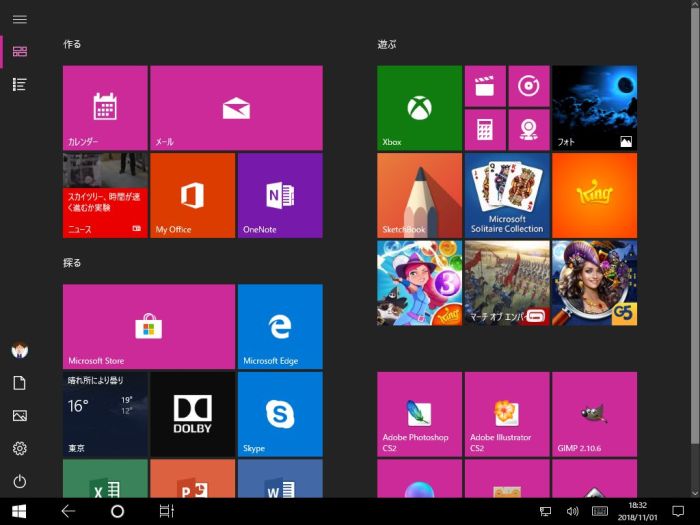Open Settings from the gear icon
The width and height of the screenshot is (700, 525).
coord(19,449)
